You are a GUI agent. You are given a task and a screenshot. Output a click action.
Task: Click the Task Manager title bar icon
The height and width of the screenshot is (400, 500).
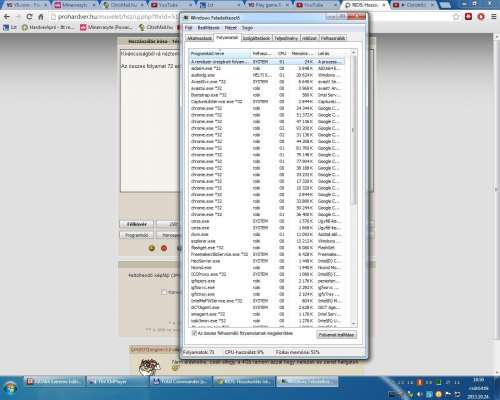[x=186, y=18]
